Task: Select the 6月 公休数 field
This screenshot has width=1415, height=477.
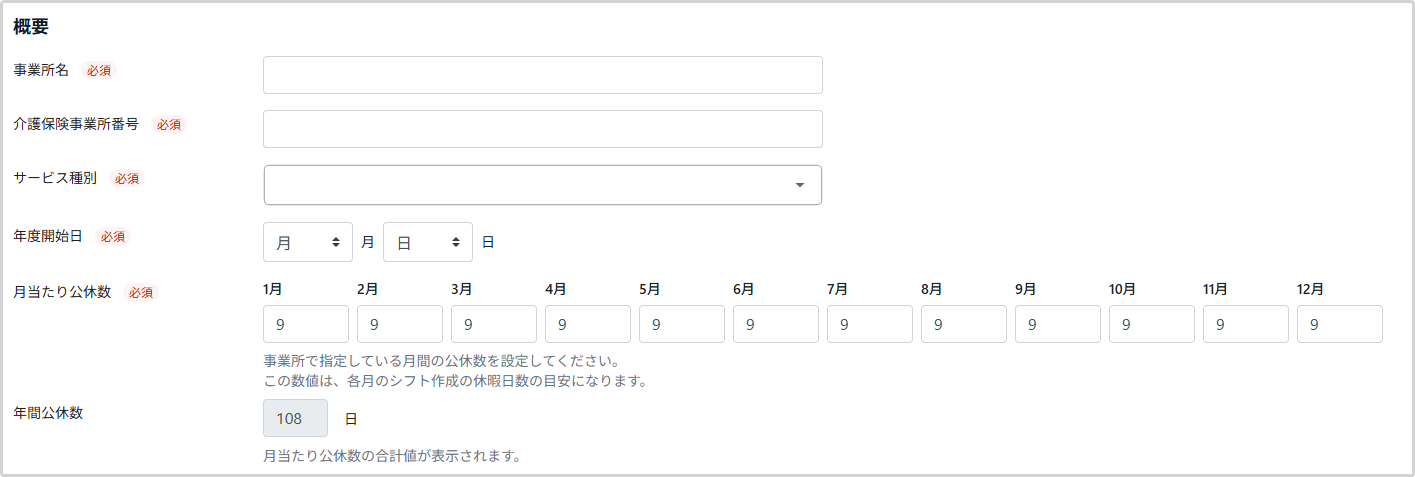Action: tap(776, 324)
